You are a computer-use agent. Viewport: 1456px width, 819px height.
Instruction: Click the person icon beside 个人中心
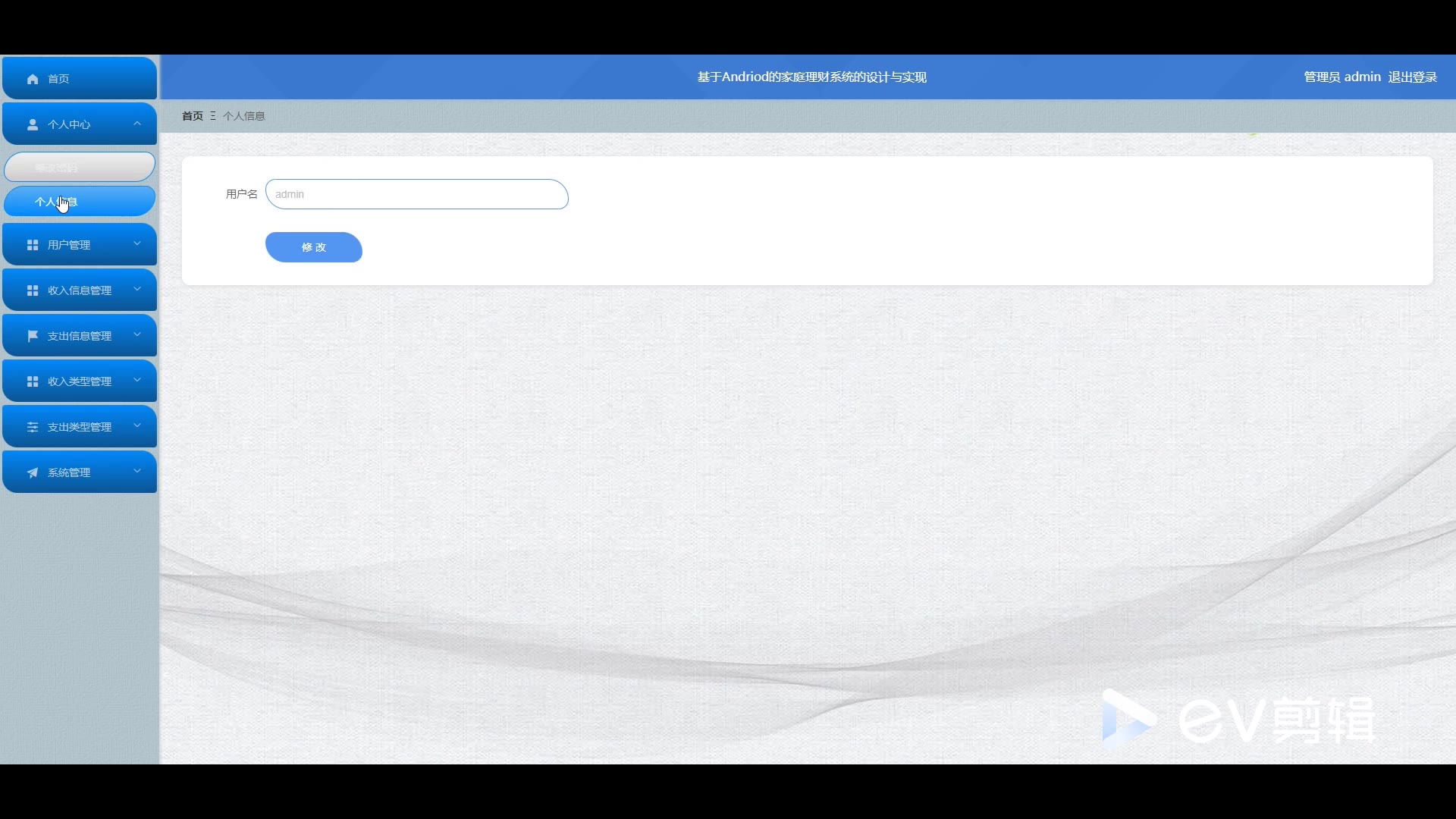(x=33, y=124)
